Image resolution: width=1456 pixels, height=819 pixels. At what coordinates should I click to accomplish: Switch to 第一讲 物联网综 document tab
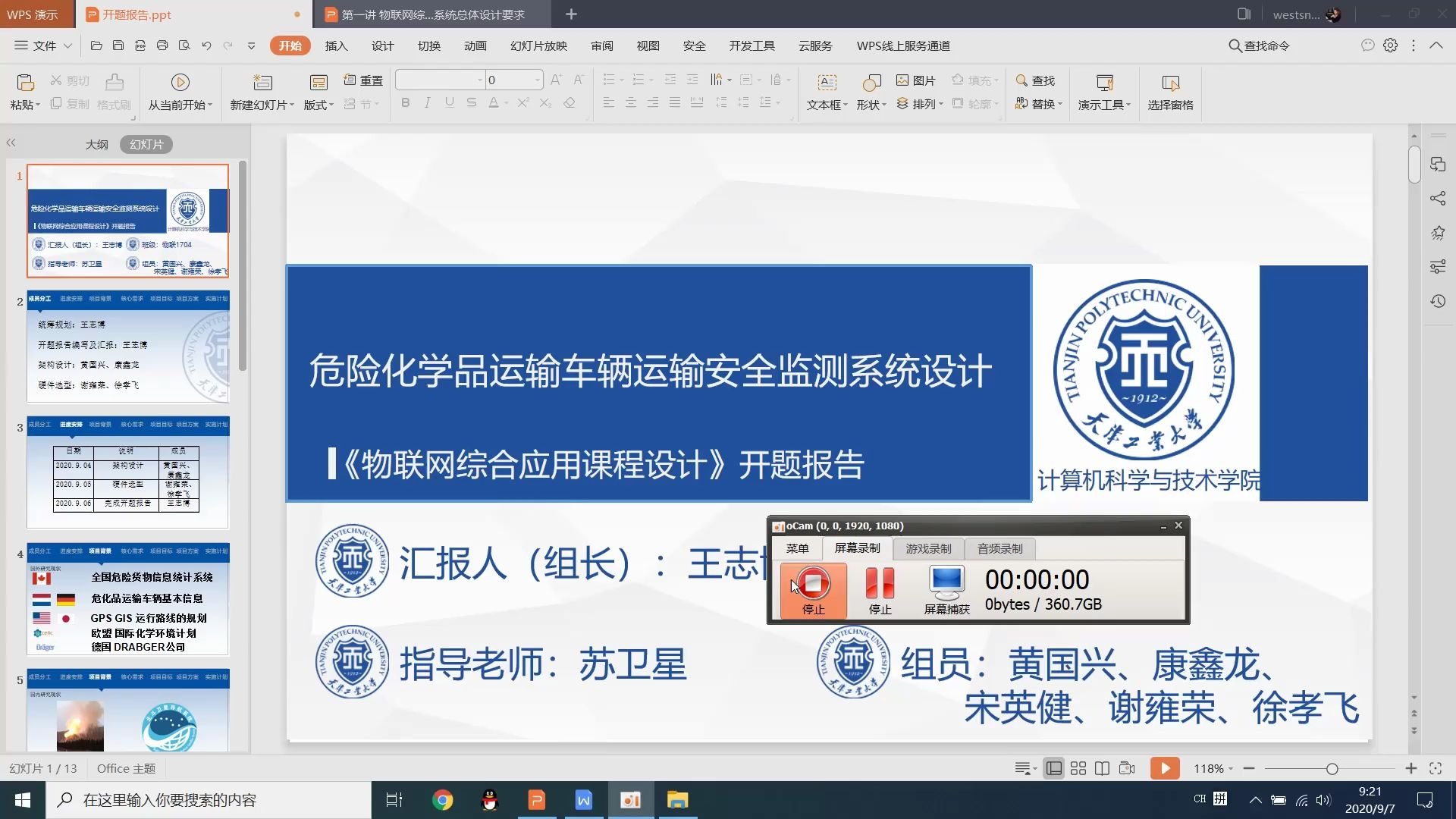(433, 14)
